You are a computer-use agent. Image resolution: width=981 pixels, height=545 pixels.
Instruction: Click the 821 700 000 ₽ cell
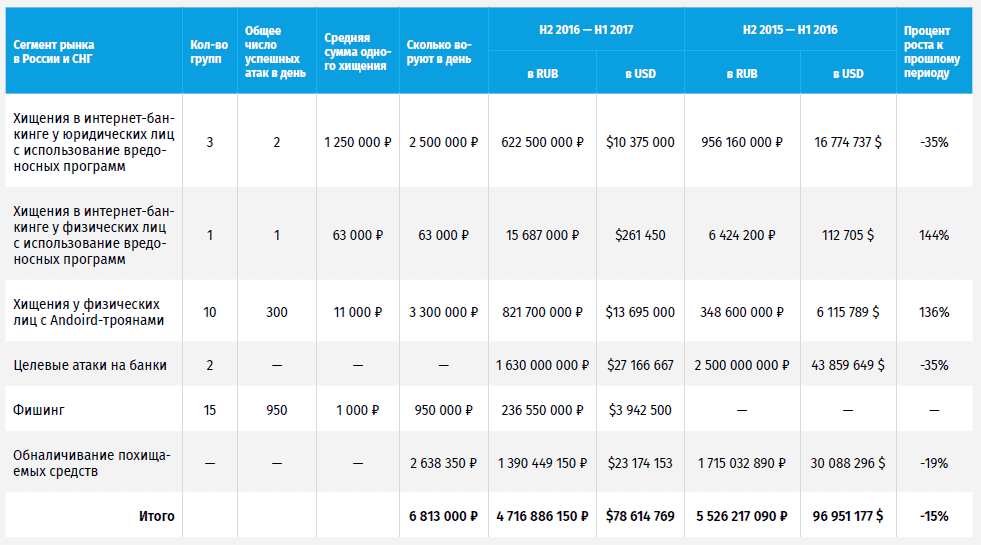tap(541, 312)
